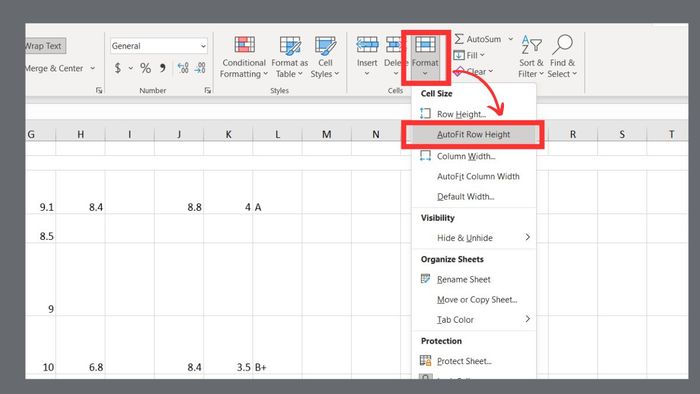Apply Percent Style formatting
Screen dimensions: 700x394
coord(146,68)
